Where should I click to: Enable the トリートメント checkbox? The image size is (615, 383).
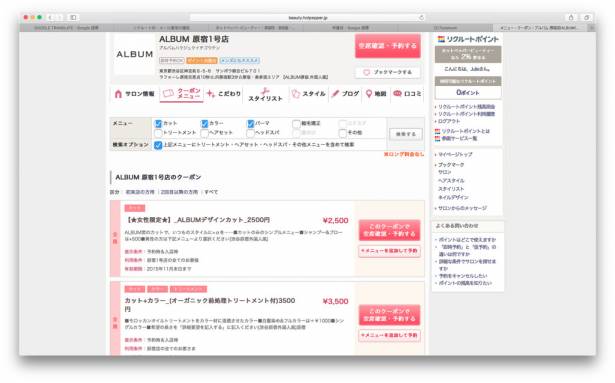158,133
